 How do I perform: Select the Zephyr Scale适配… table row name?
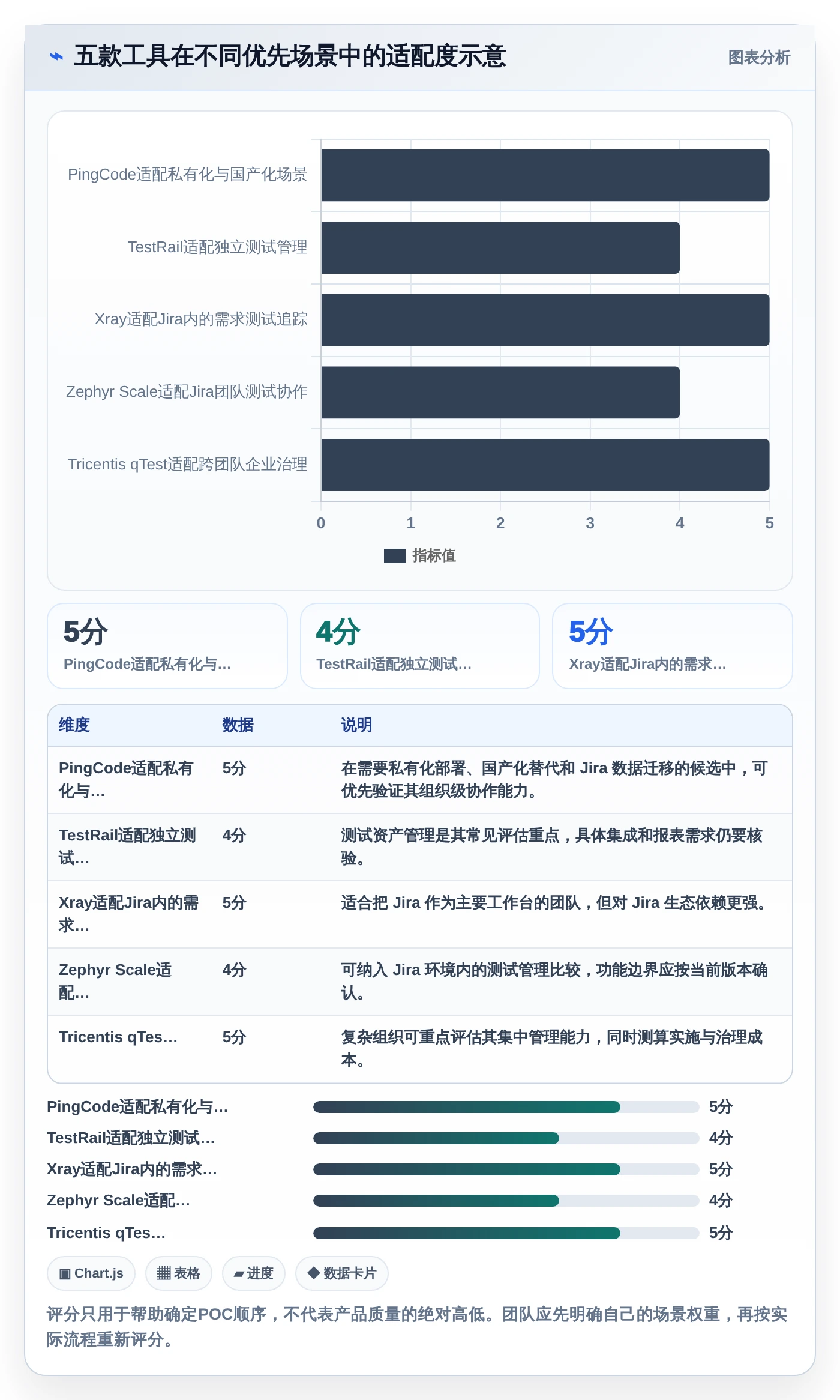[115, 982]
